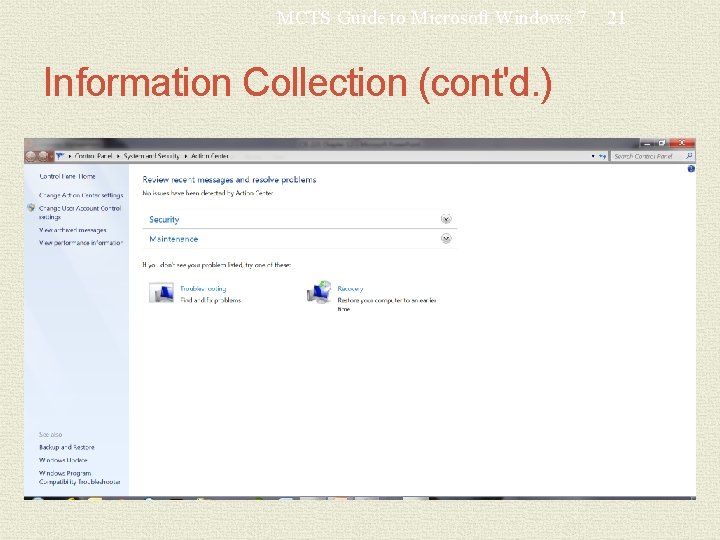Open dropdown arrow after Control Panel breadcrumb
The image size is (720, 540).
pyautogui.click(x=118, y=156)
